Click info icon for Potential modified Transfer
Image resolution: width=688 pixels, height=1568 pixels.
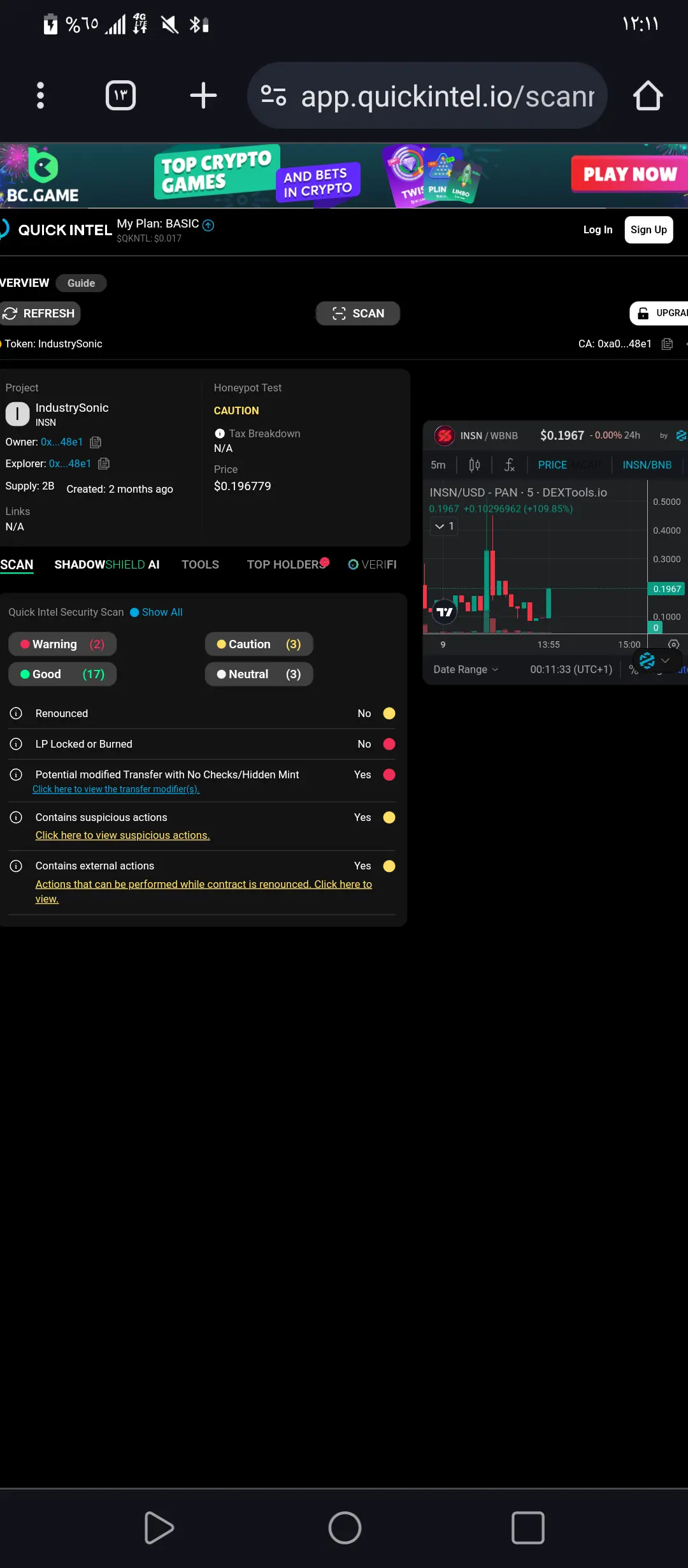pos(17,774)
